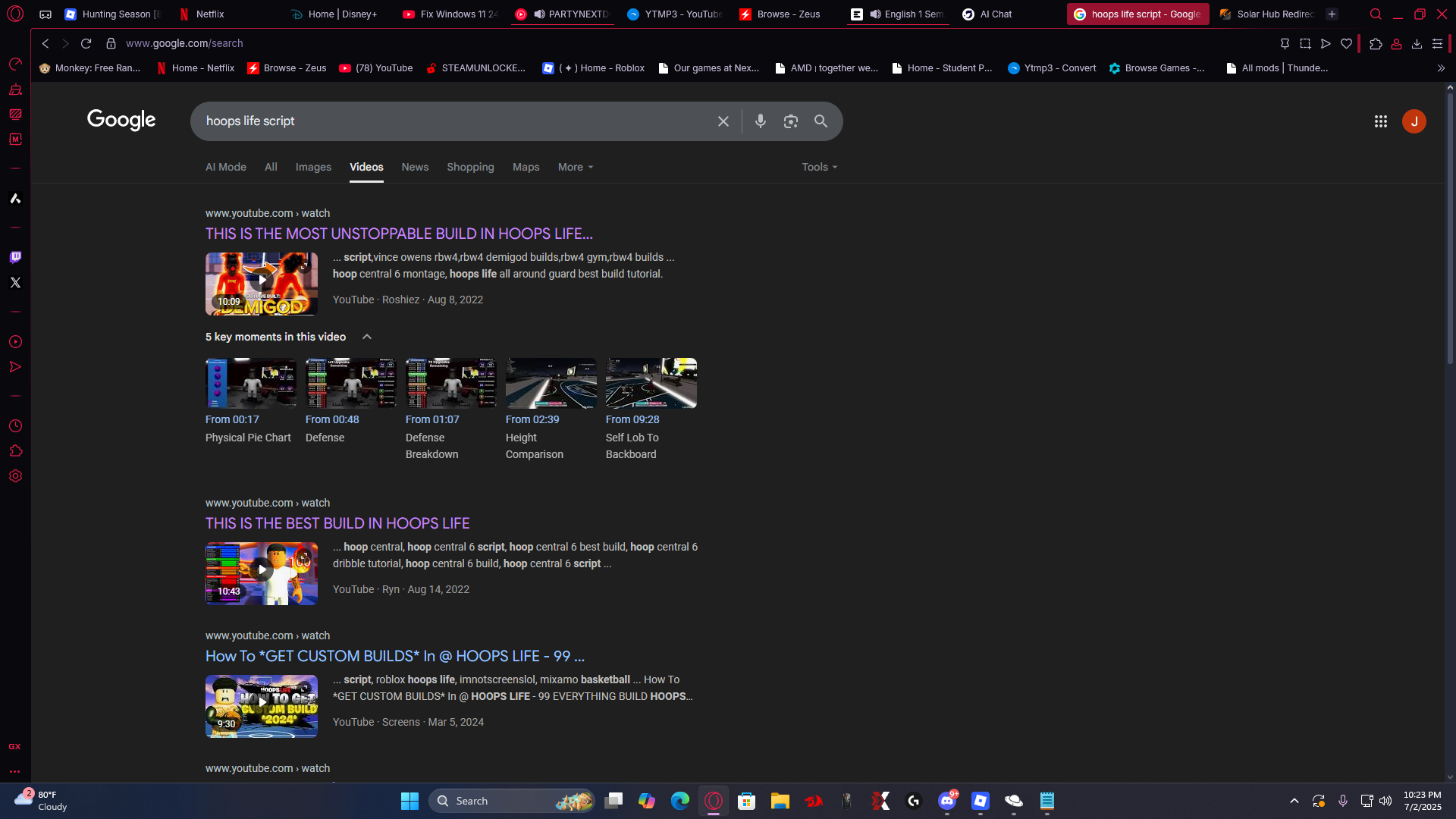Open the 'Ytmp3 - Convert' bookmark

pos(1052,68)
